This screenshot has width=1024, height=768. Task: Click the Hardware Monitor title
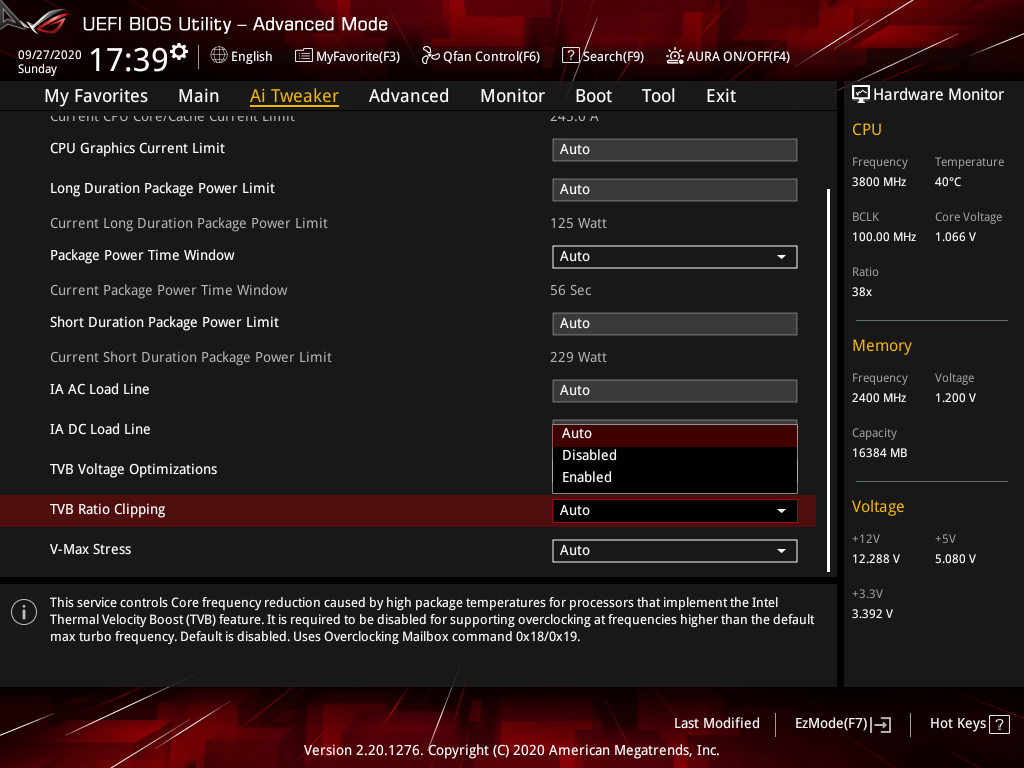938,95
